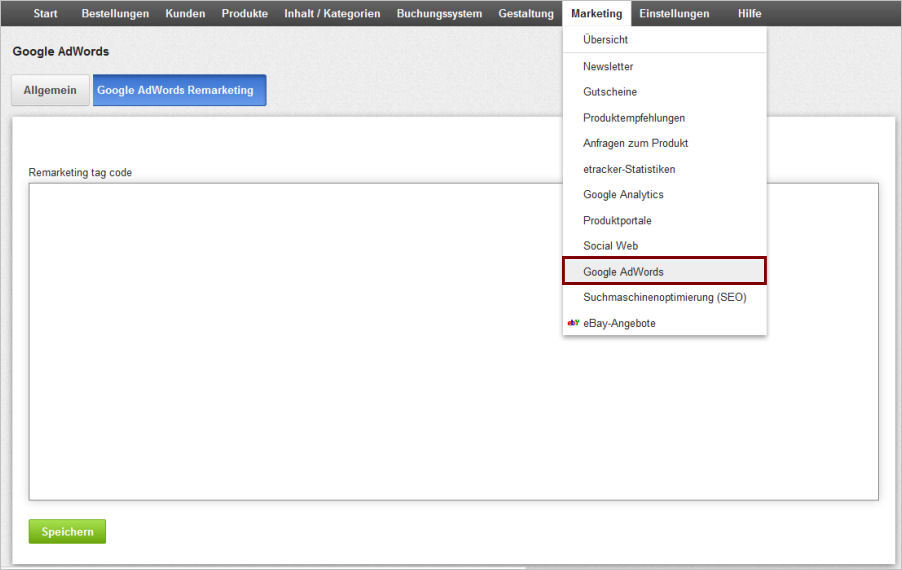Click the Google AdWords page heading
Screen dimensions: 902x570
click(x=60, y=51)
